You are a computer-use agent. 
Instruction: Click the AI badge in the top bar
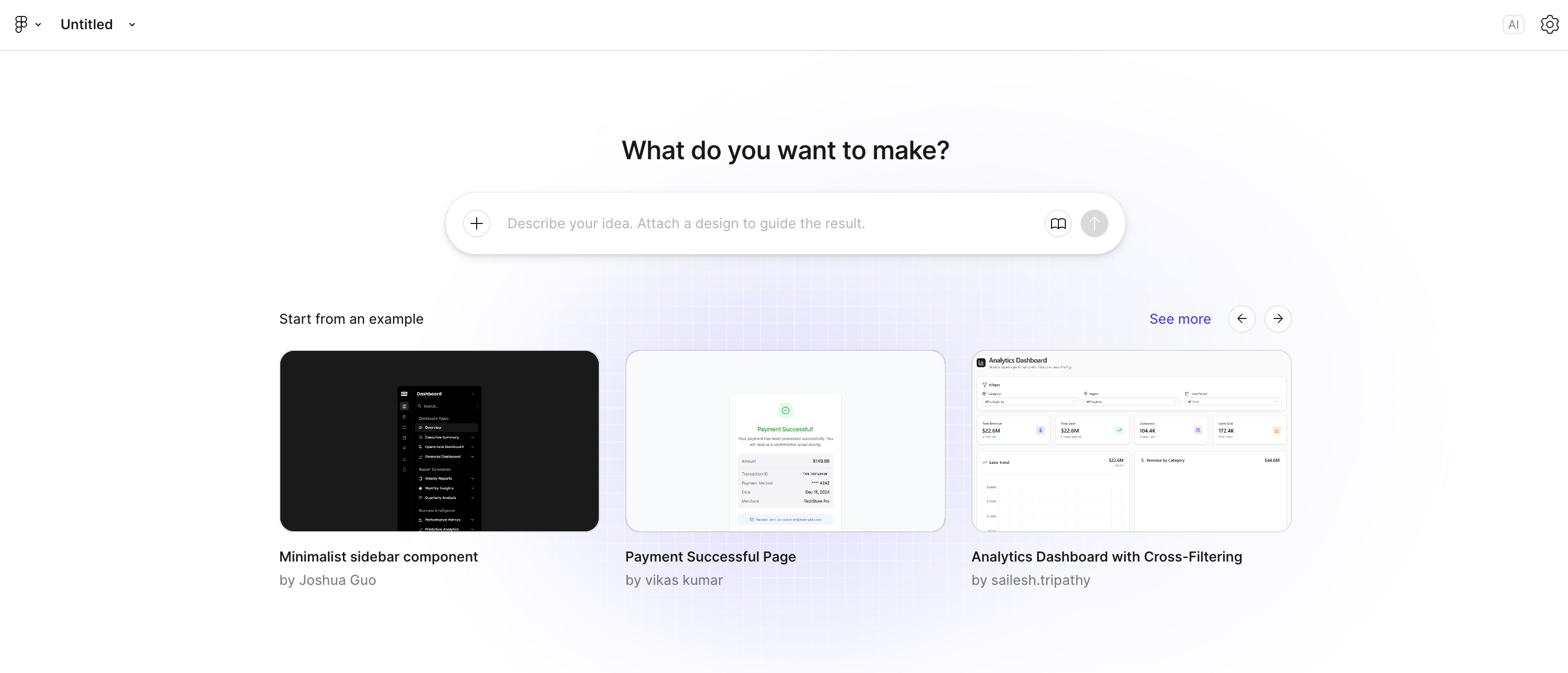tap(1514, 24)
